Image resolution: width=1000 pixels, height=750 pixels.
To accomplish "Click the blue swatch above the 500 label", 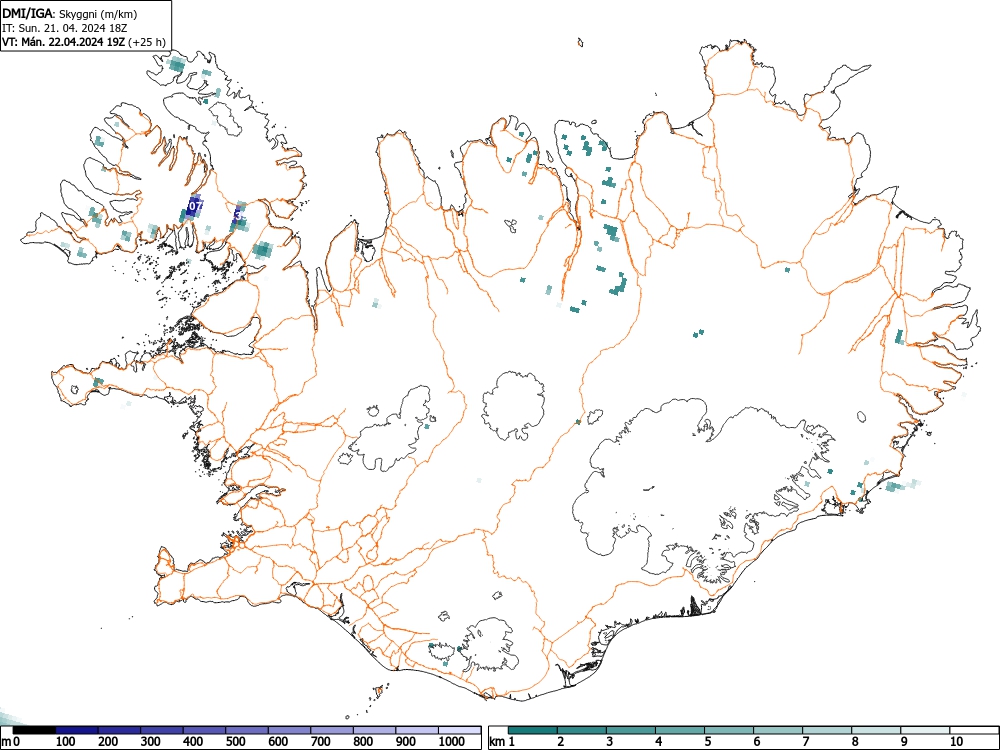I will pos(247,730).
